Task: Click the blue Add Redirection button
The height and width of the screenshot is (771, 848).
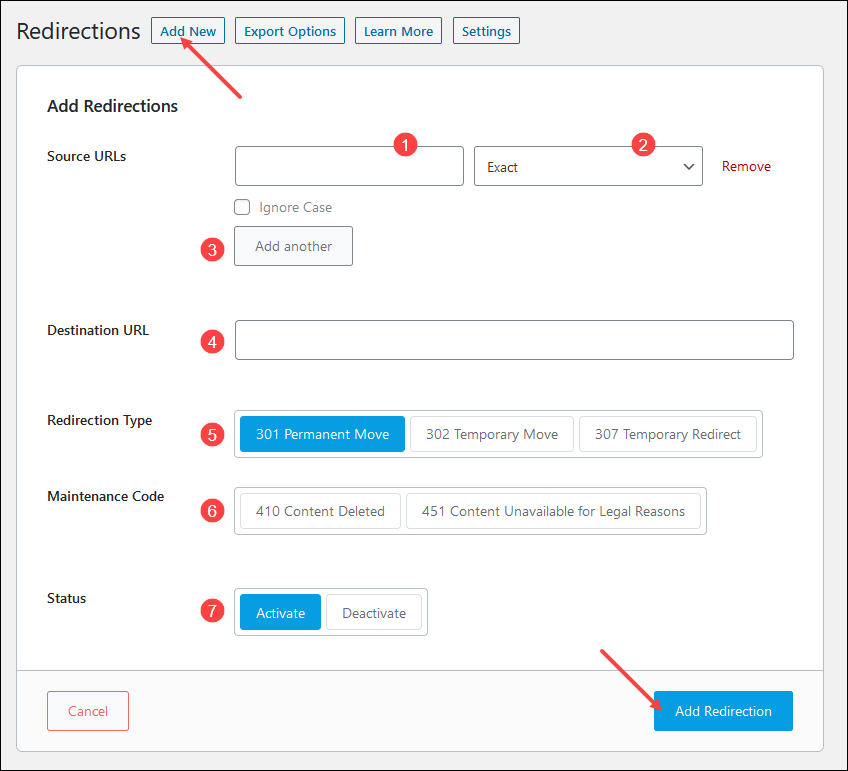Action: pos(723,711)
